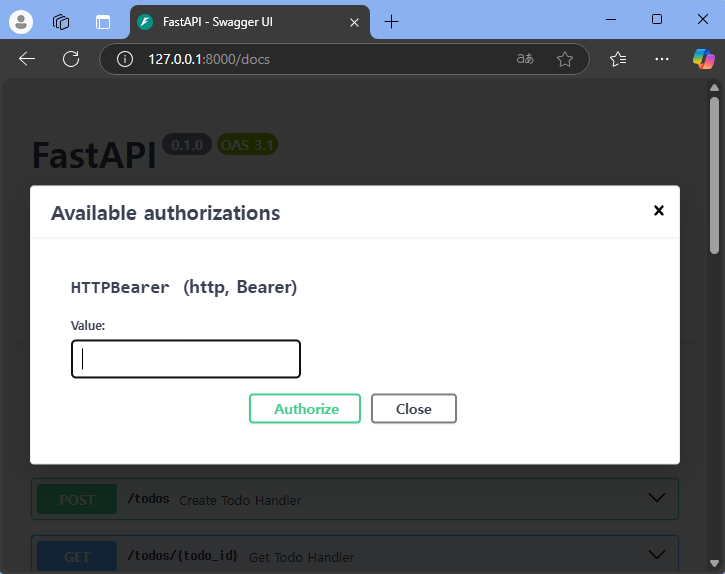725x574 pixels.
Task: View site information icon
Action: pos(124,59)
